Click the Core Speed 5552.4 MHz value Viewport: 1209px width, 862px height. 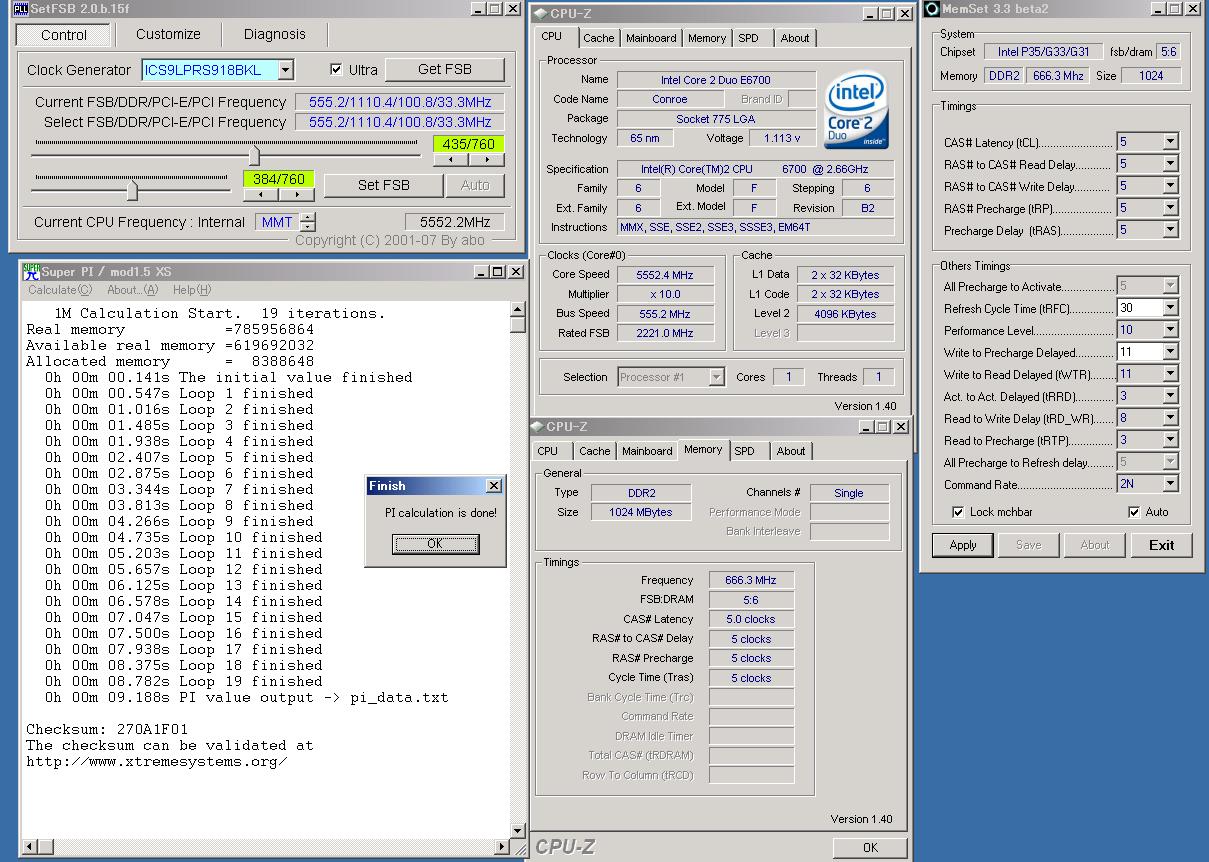pyautogui.click(x=665, y=275)
